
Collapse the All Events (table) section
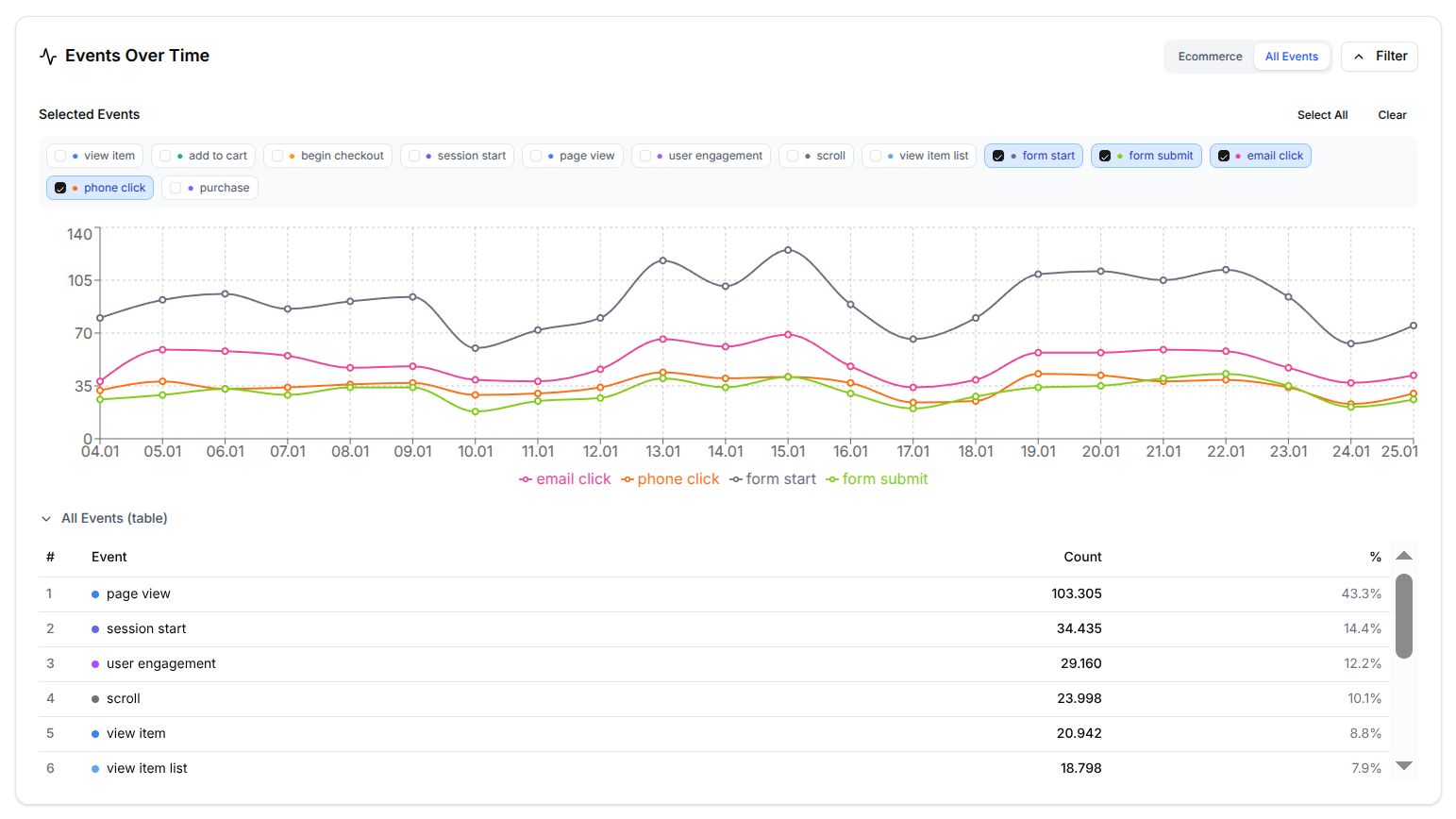point(46,518)
